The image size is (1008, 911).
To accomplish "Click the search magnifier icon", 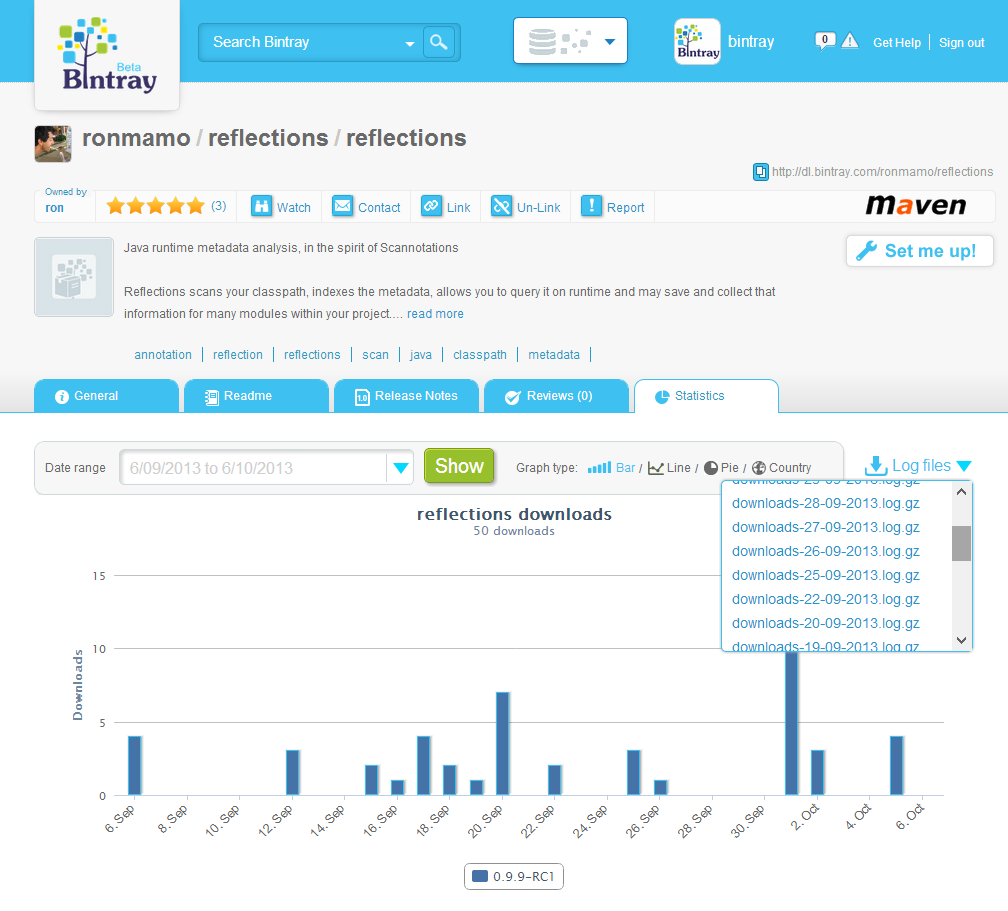I will coord(438,42).
